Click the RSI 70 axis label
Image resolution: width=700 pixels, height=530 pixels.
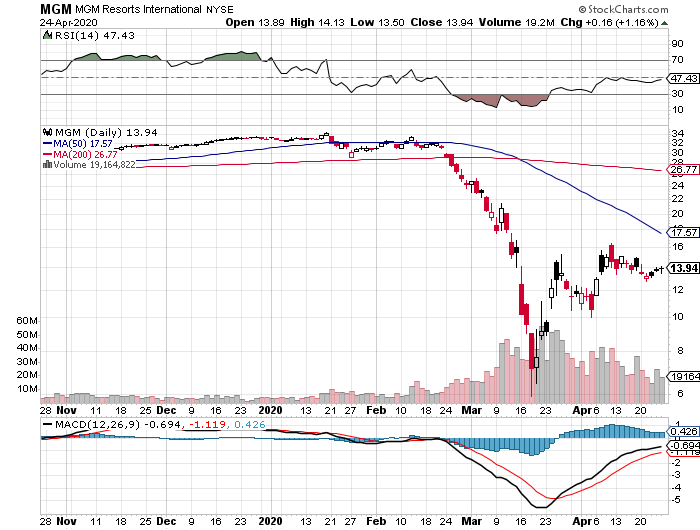click(x=677, y=59)
